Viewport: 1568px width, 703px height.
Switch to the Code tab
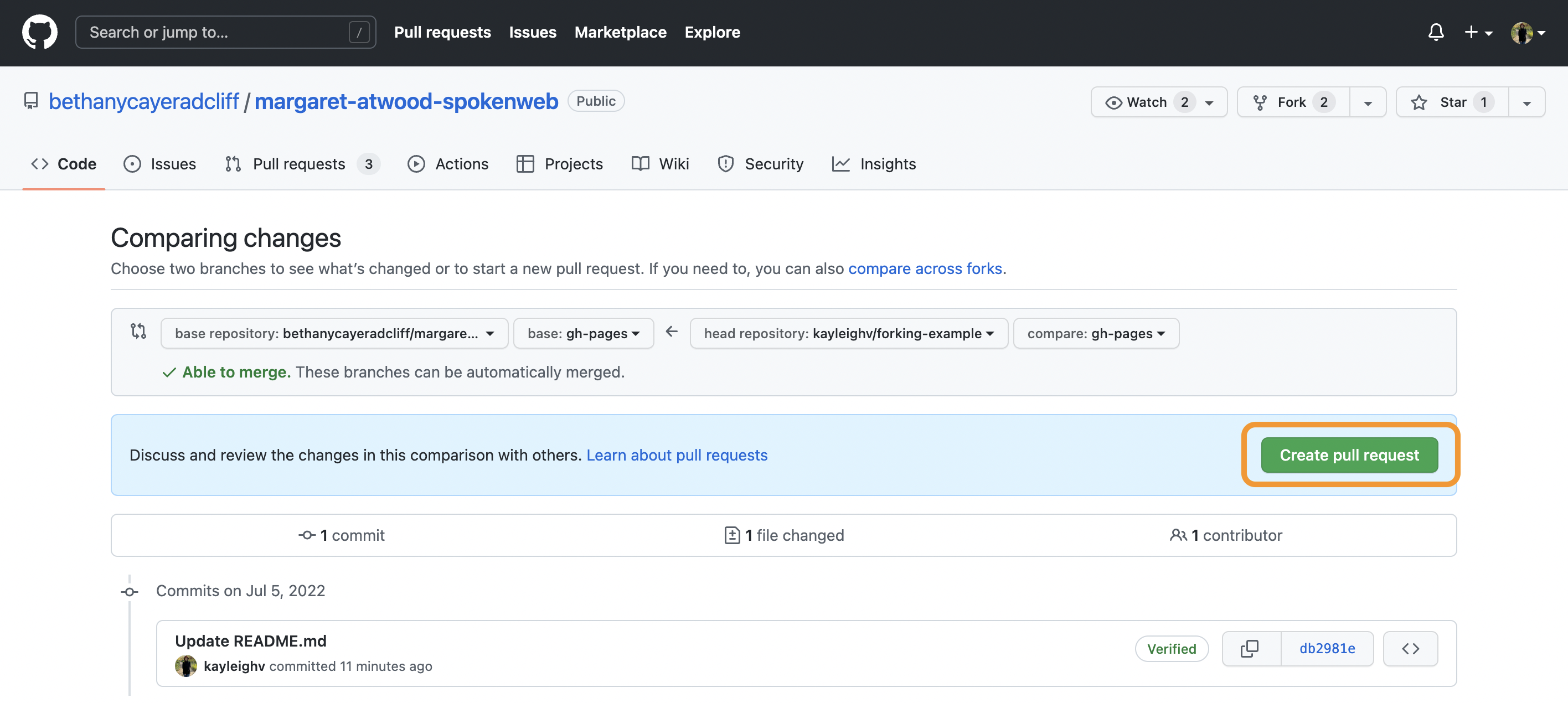pos(64,164)
